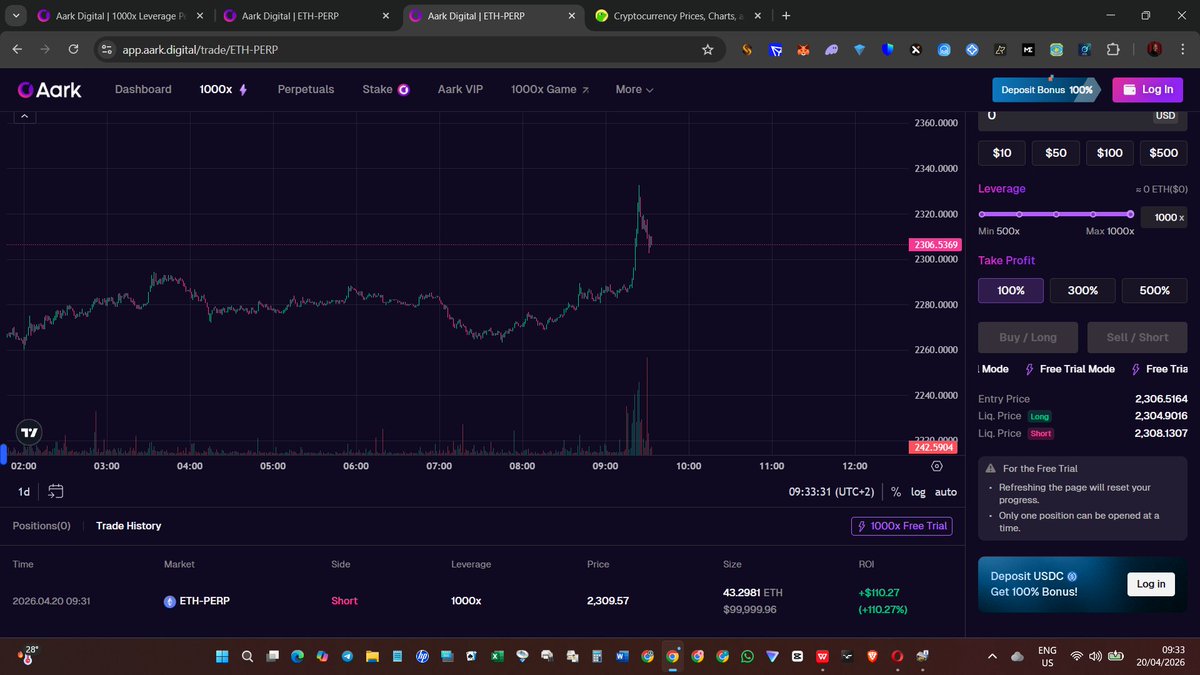Open the browser Extensions puzzle menu
The width and height of the screenshot is (1200, 675).
point(1113,49)
